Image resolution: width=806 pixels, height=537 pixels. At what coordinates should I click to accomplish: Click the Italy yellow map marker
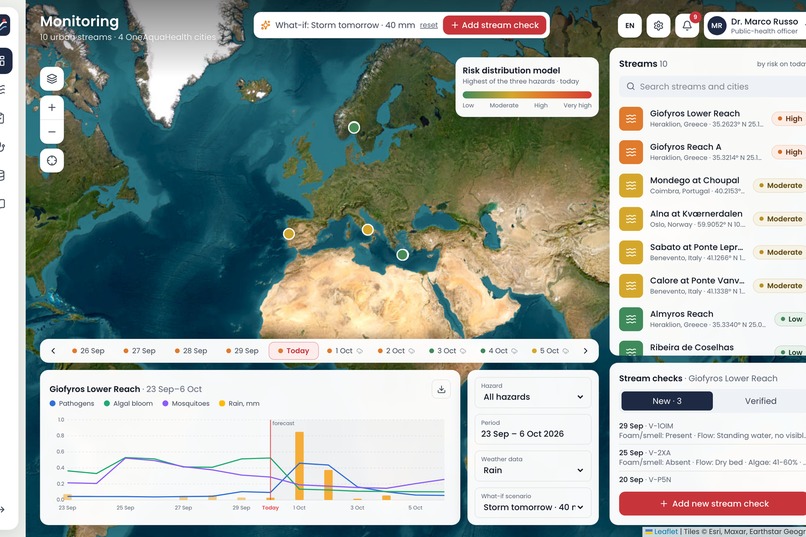367,230
